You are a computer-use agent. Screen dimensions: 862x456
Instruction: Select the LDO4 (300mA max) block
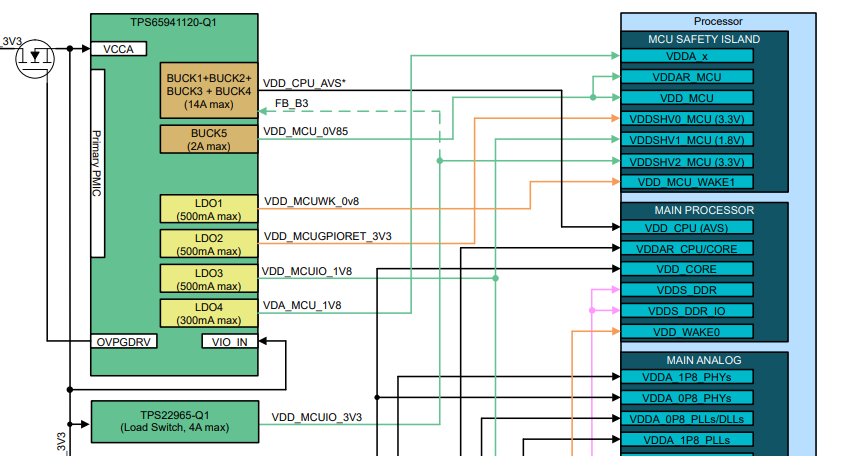click(209, 314)
